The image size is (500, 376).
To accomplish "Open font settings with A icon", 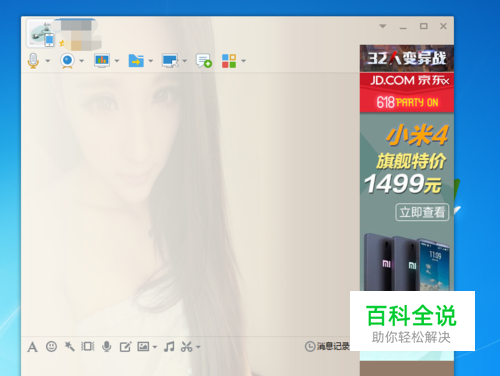I will [x=32, y=347].
